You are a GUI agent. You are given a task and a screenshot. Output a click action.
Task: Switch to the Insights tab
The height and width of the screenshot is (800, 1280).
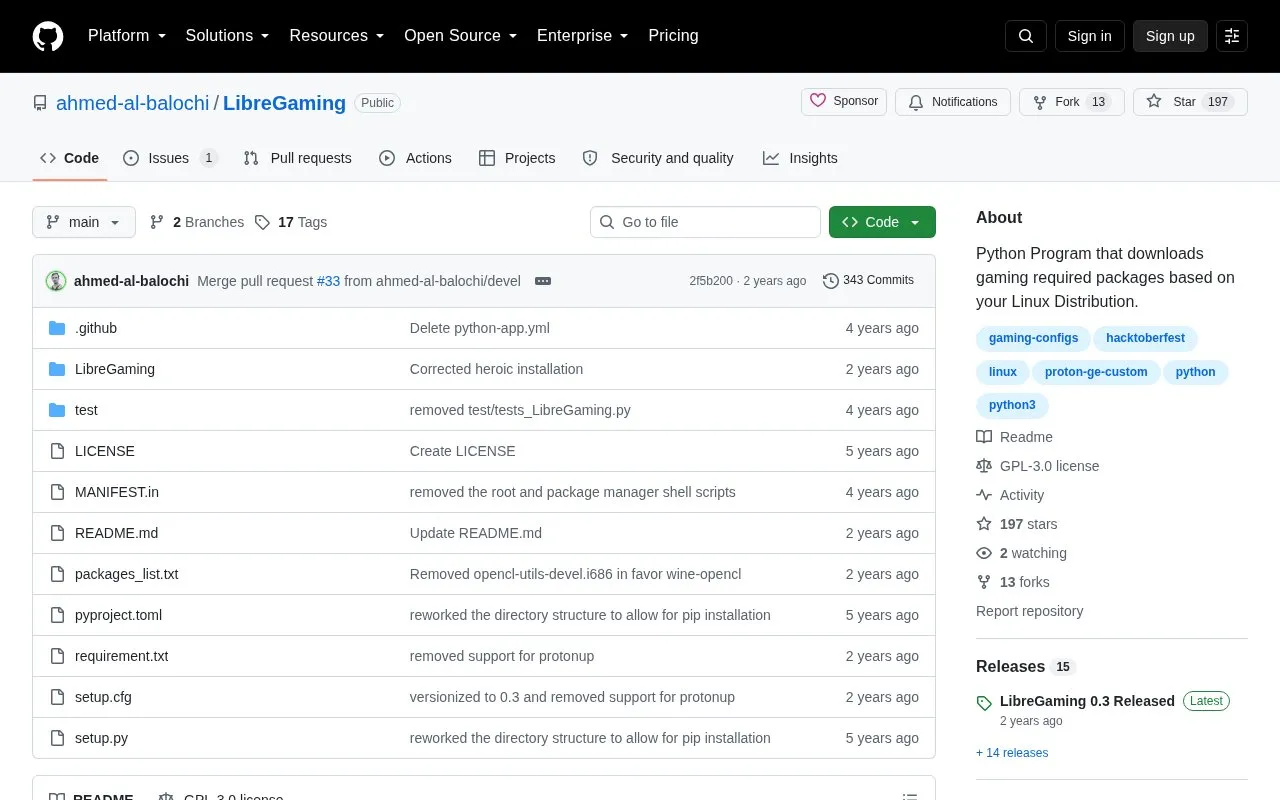[x=800, y=158]
